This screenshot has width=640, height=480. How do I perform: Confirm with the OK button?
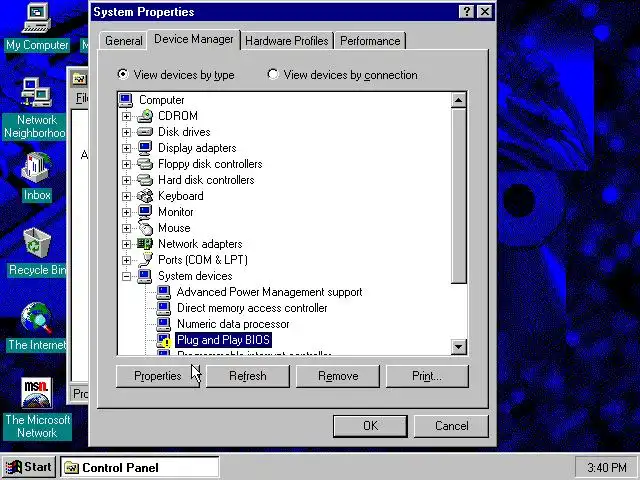pyautogui.click(x=370, y=426)
